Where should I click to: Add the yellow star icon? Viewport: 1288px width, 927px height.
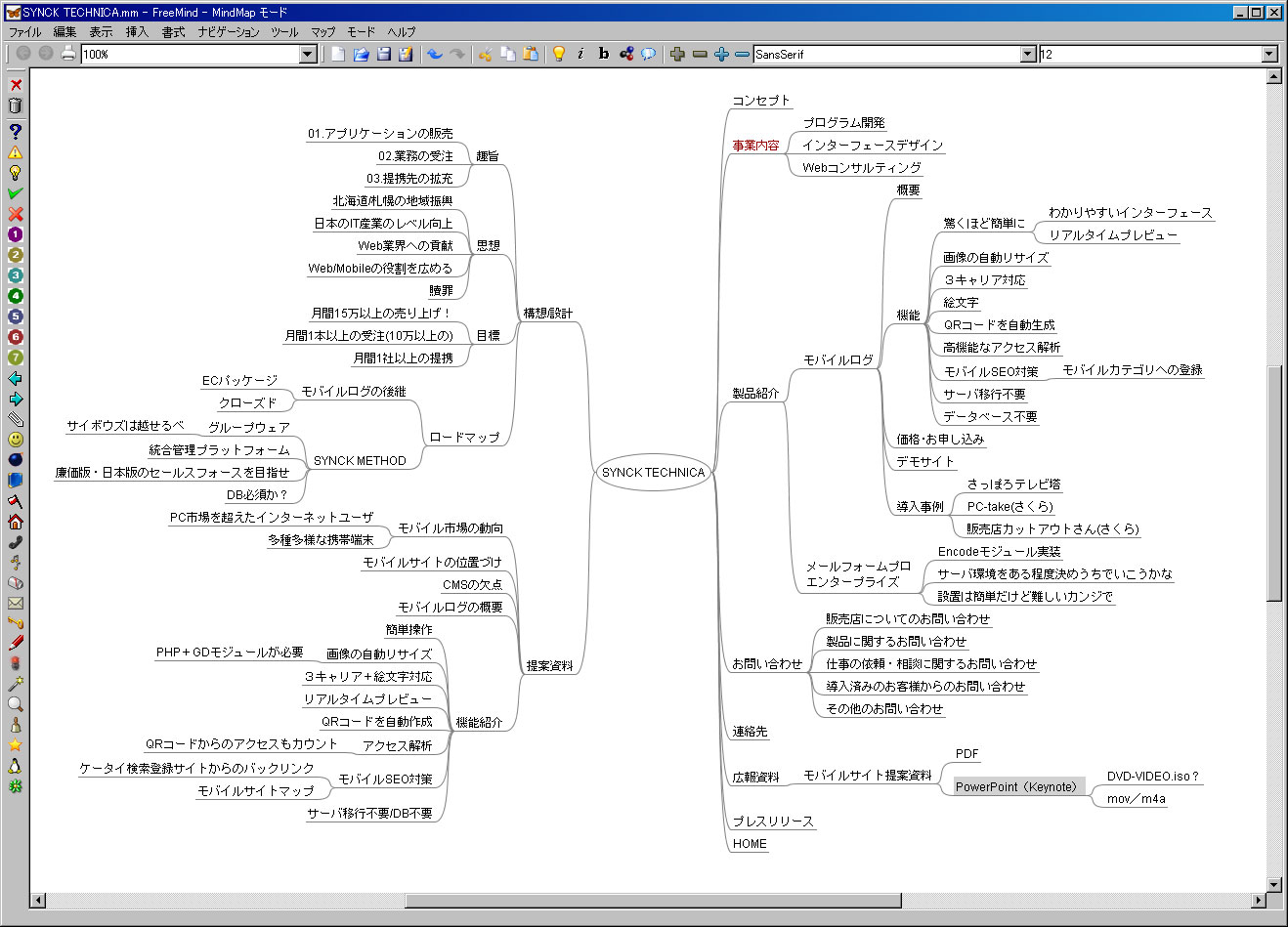[16, 745]
